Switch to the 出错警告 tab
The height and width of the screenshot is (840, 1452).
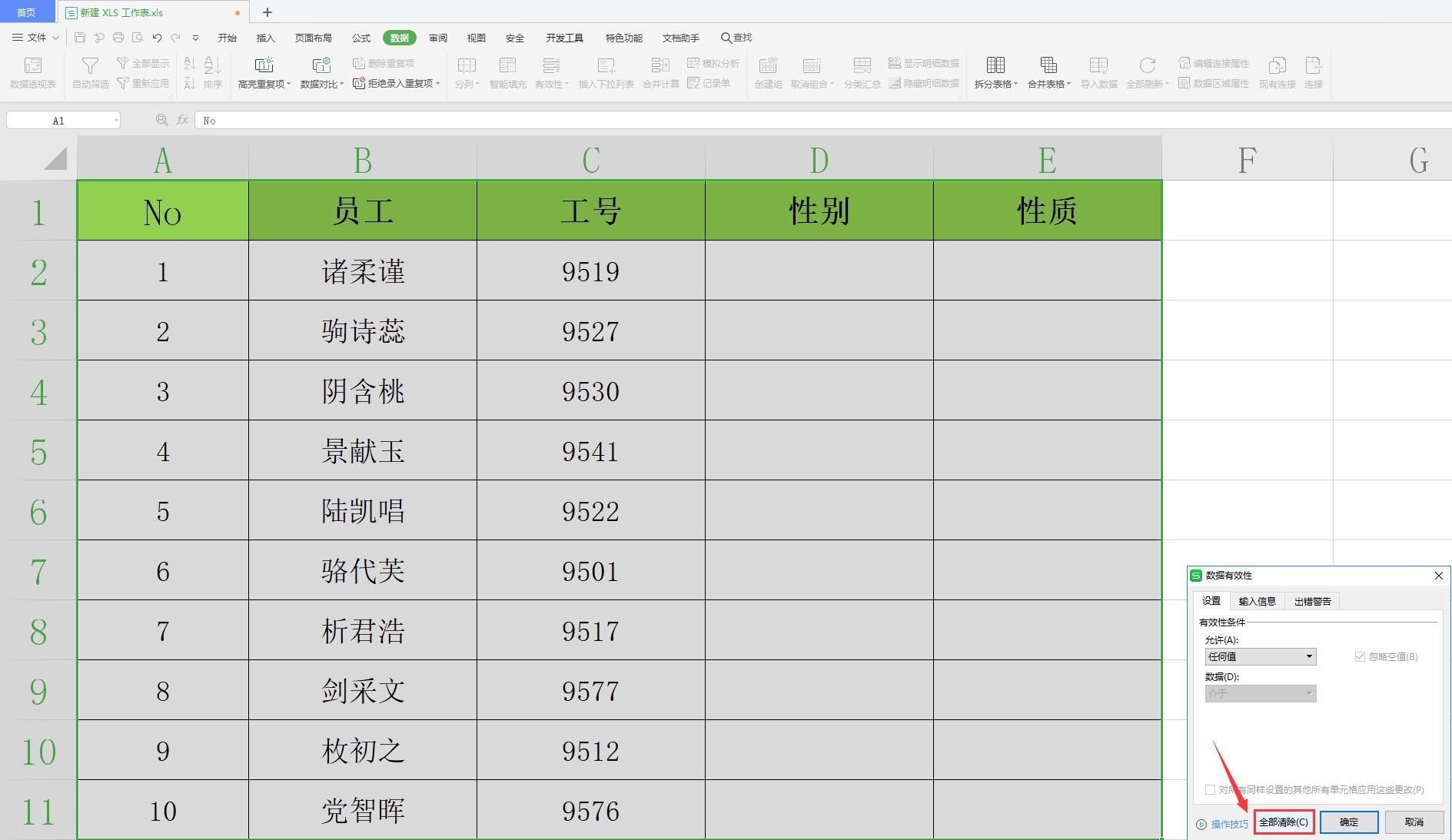(x=1312, y=601)
